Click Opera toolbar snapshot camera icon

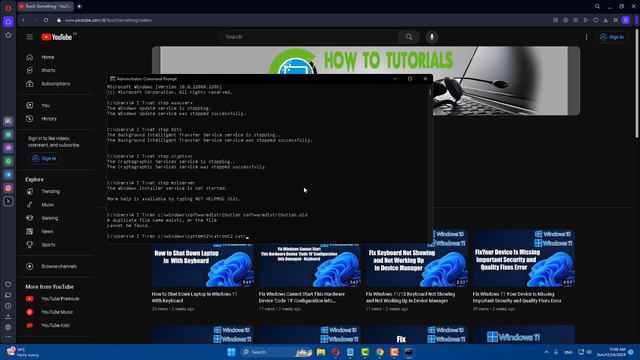(x=565, y=20)
